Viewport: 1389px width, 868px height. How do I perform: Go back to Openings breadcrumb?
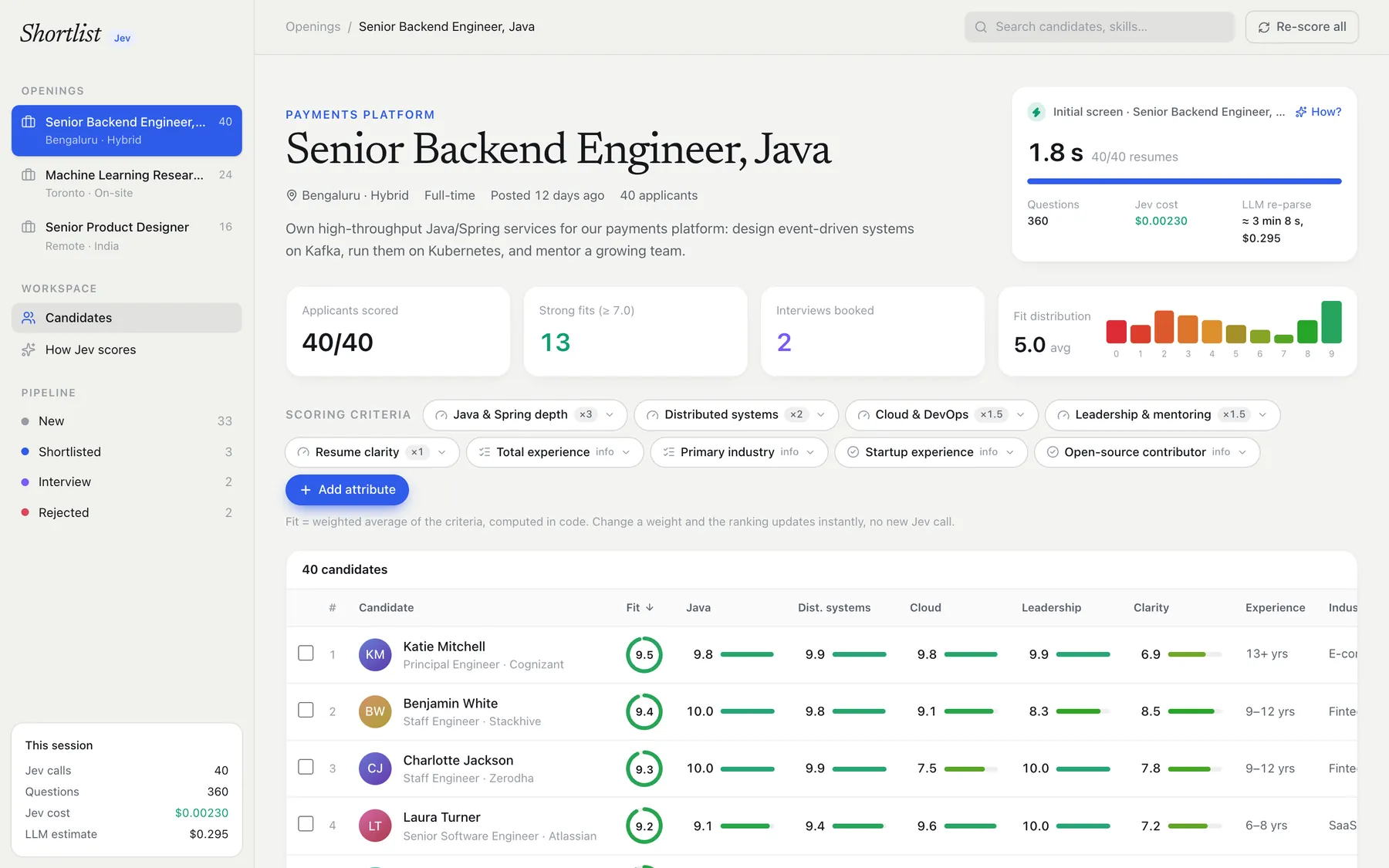(x=313, y=27)
